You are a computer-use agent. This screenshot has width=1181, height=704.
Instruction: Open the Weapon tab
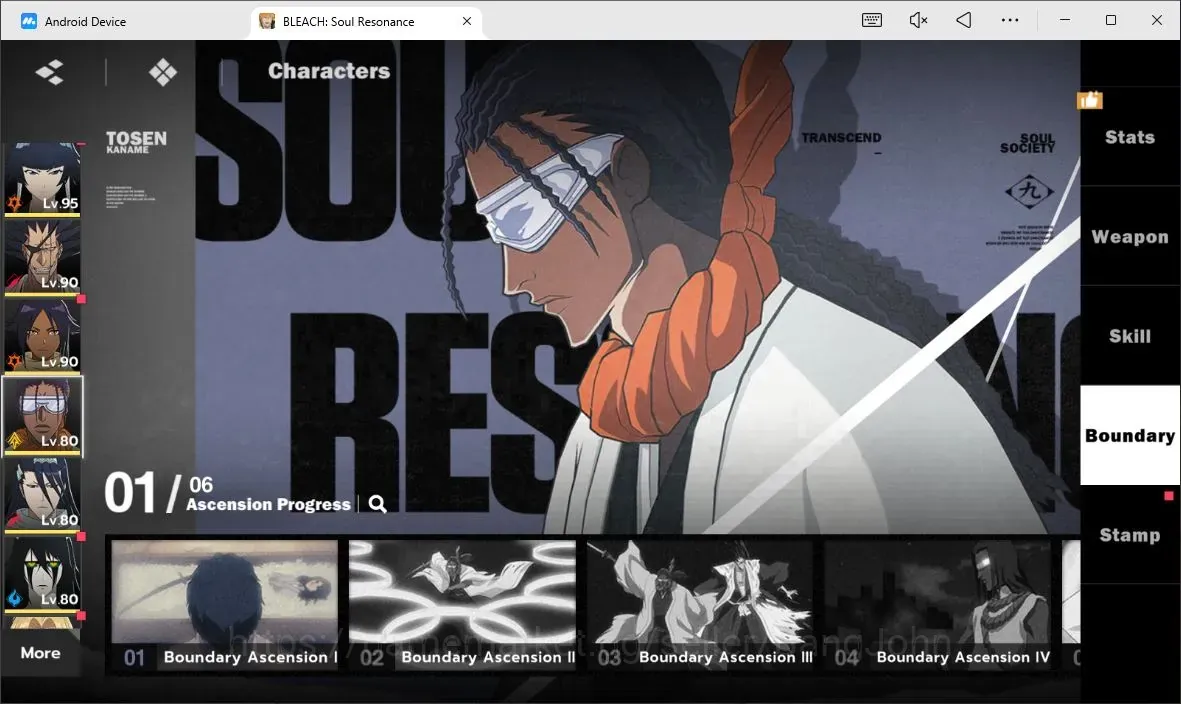1130,236
